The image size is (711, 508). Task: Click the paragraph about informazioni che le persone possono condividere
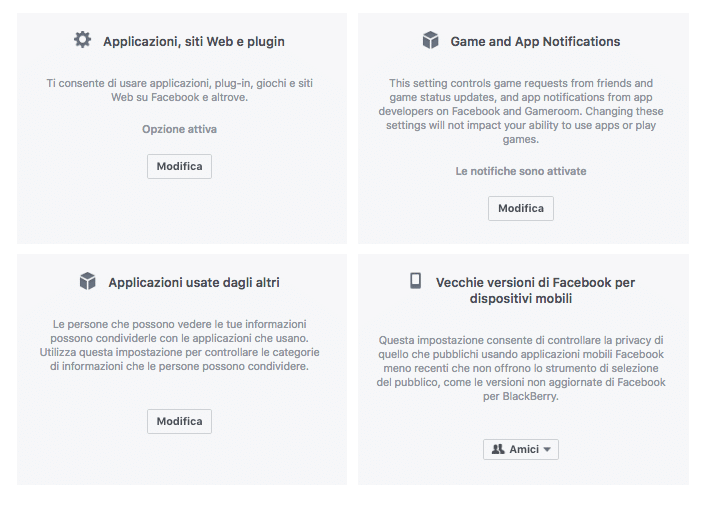coord(179,346)
